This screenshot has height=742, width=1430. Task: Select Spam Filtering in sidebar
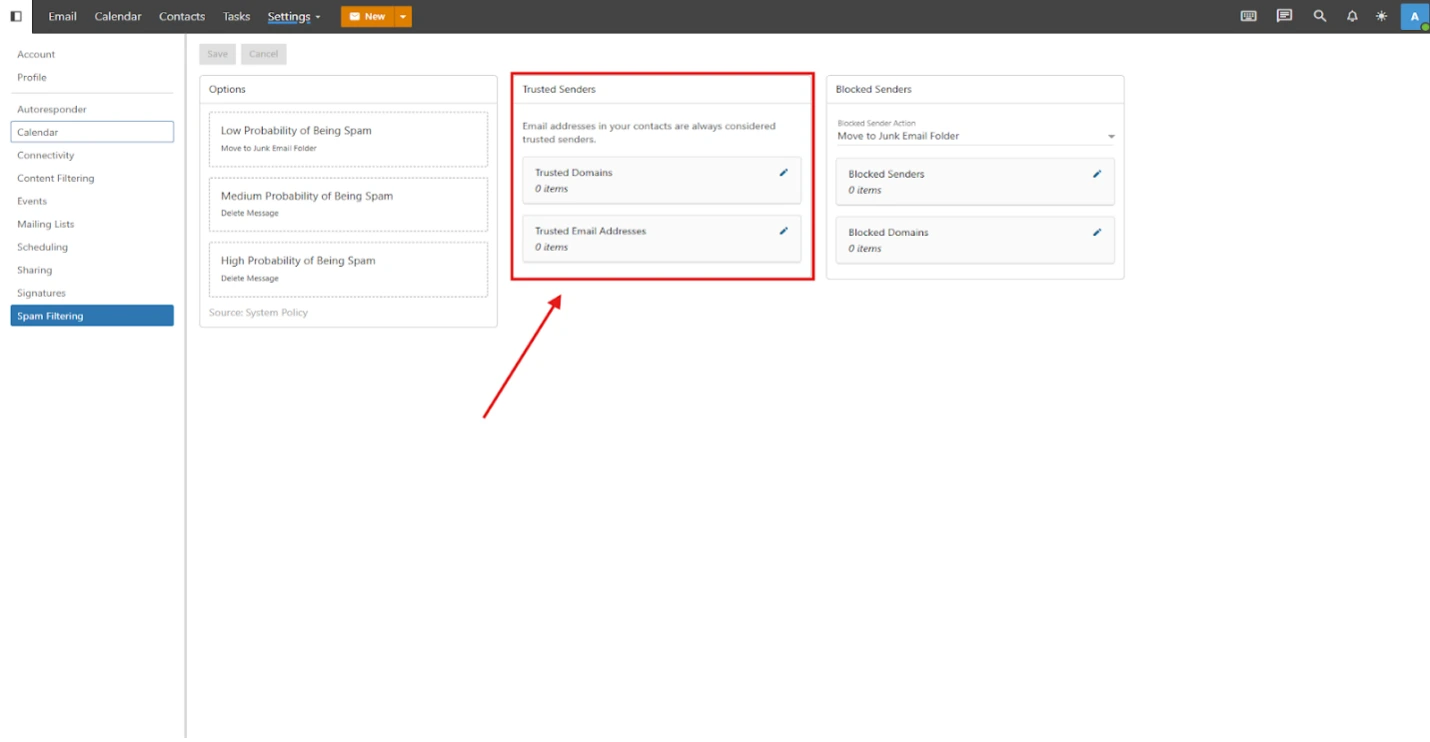coord(92,316)
